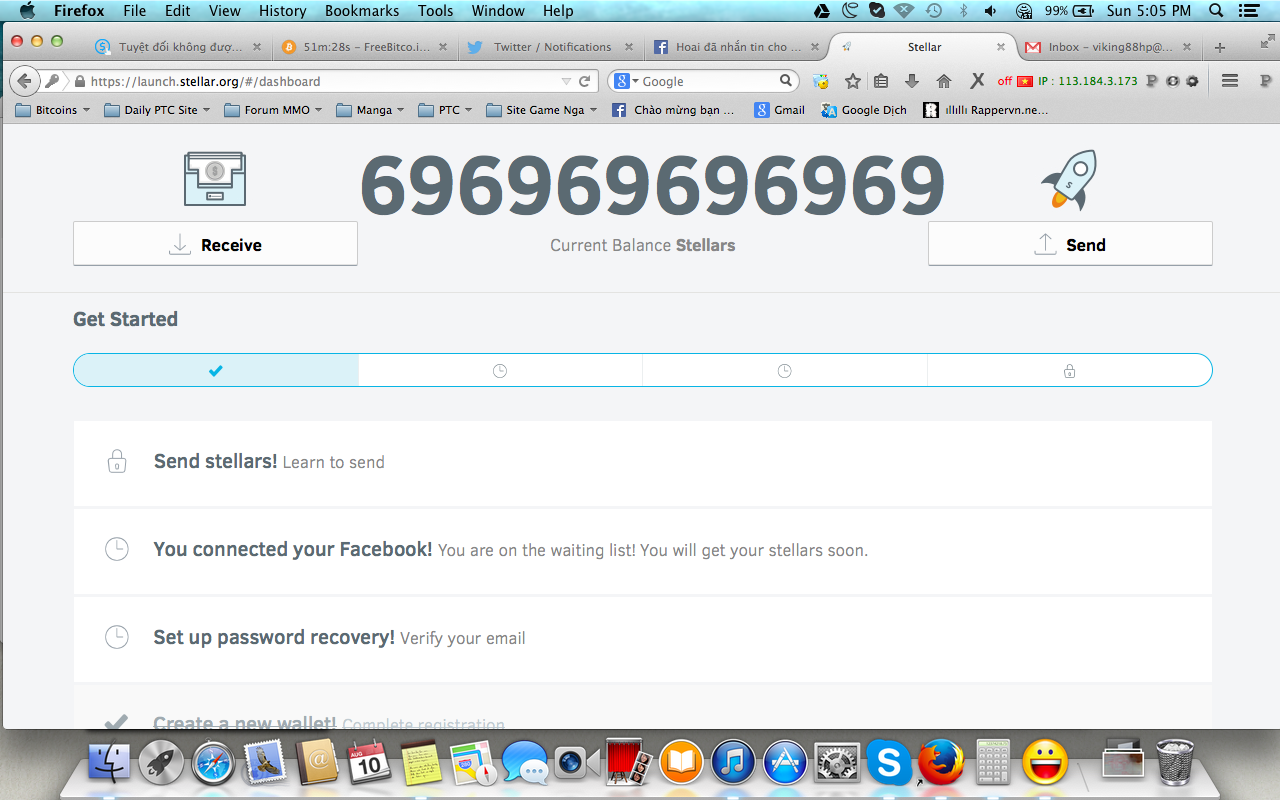1280x800 pixels.
Task: Open the Bookmarks menu
Action: [x=362, y=11]
